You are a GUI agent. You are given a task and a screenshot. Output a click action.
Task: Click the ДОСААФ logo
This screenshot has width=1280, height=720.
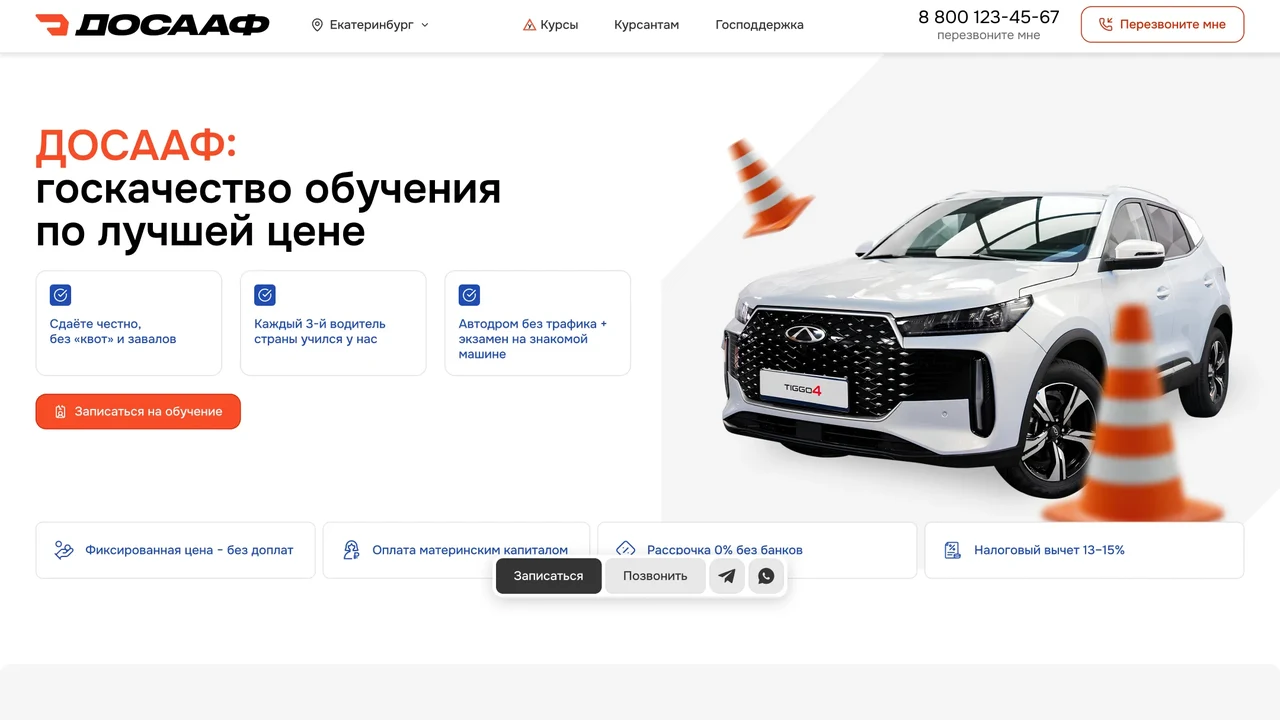(x=152, y=25)
